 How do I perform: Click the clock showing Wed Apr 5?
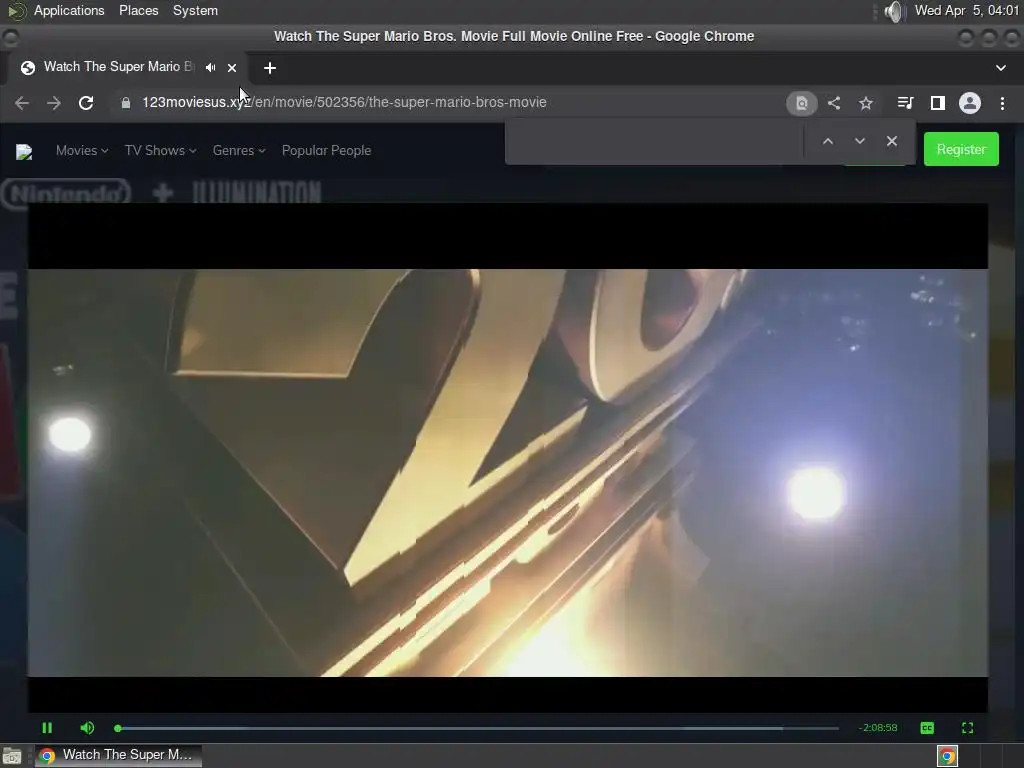tap(967, 10)
